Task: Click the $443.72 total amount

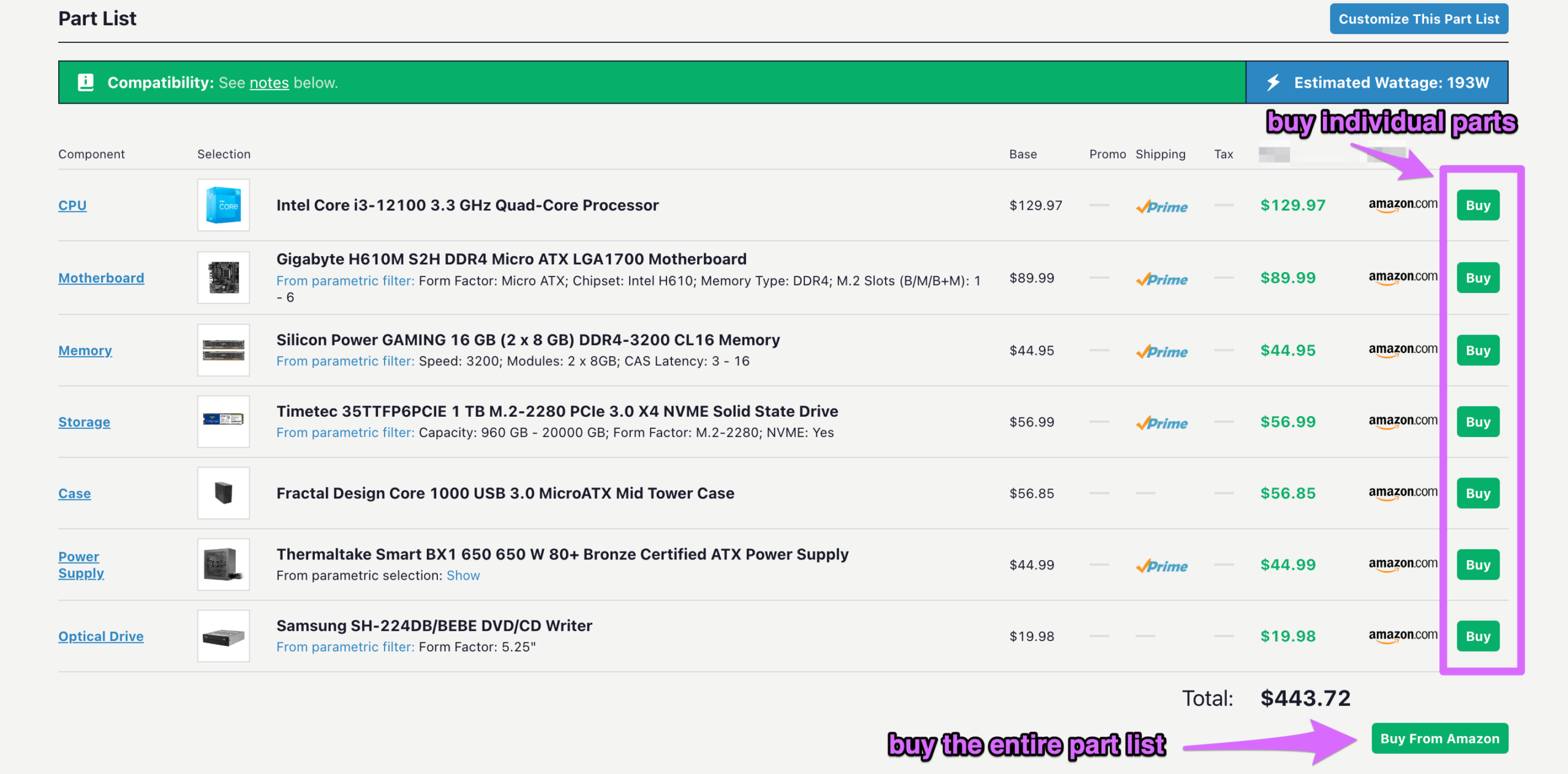Action: pos(1305,698)
